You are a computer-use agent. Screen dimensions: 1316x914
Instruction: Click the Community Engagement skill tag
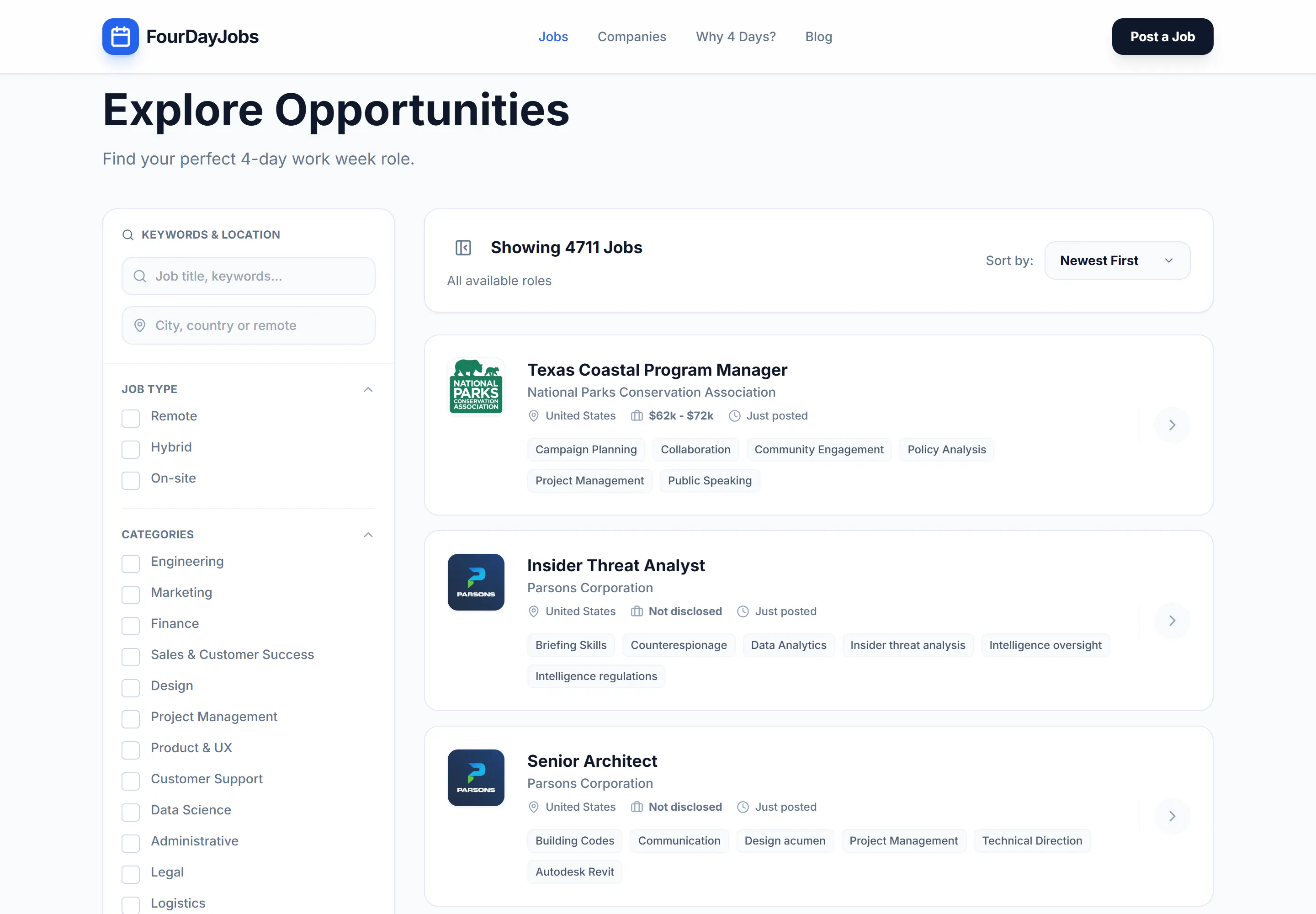click(818, 450)
